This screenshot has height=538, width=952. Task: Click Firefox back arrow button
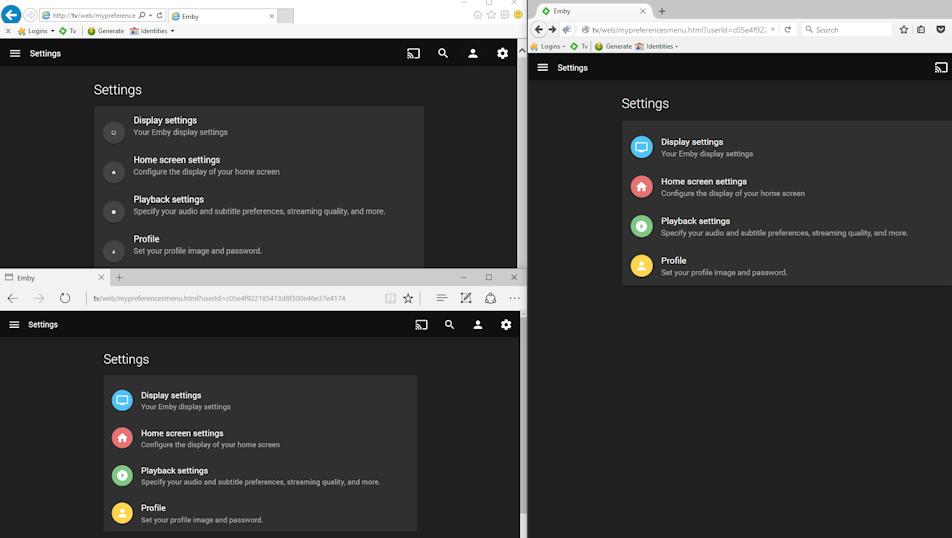pos(539,29)
